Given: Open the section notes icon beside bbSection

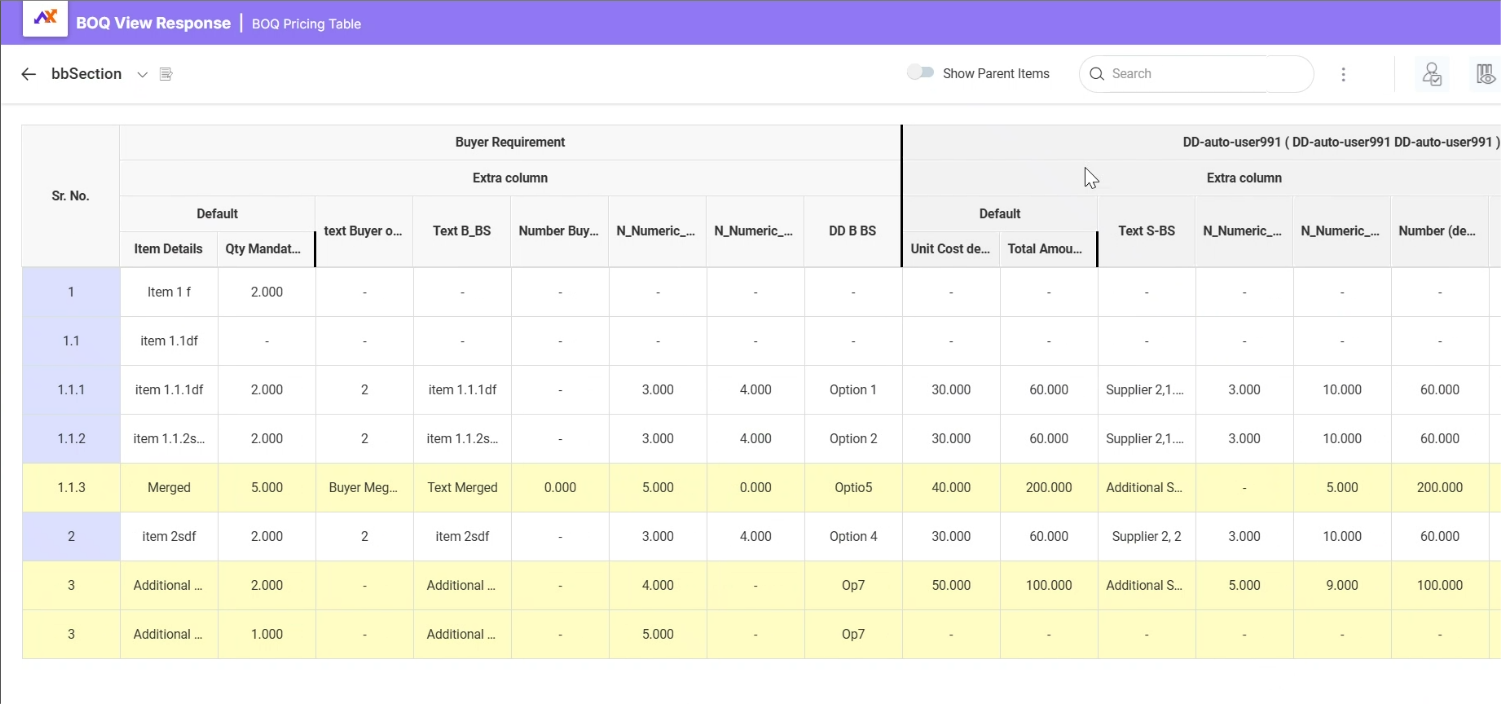Looking at the screenshot, I should (x=166, y=74).
